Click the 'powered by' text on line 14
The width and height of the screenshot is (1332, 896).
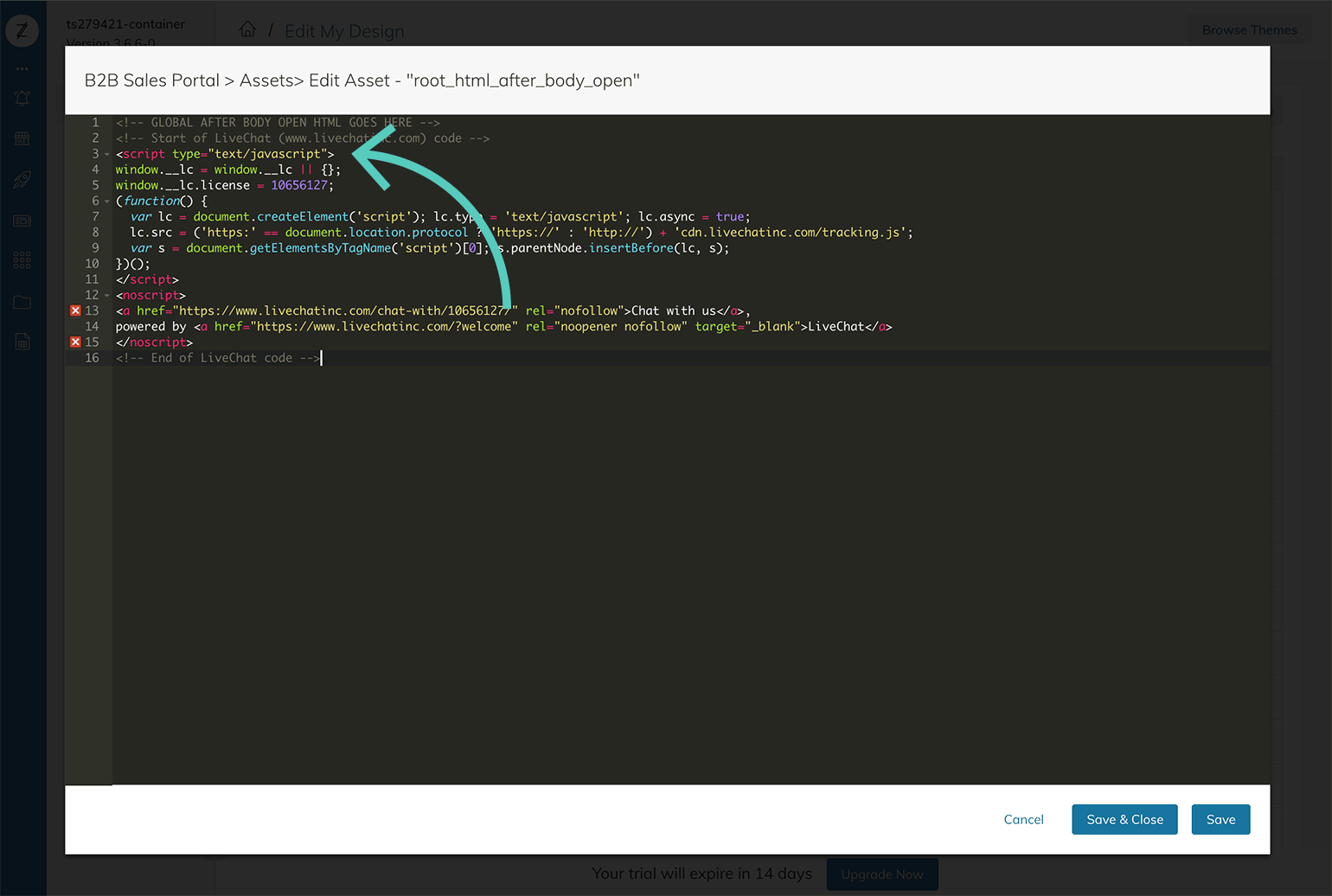[x=151, y=327]
